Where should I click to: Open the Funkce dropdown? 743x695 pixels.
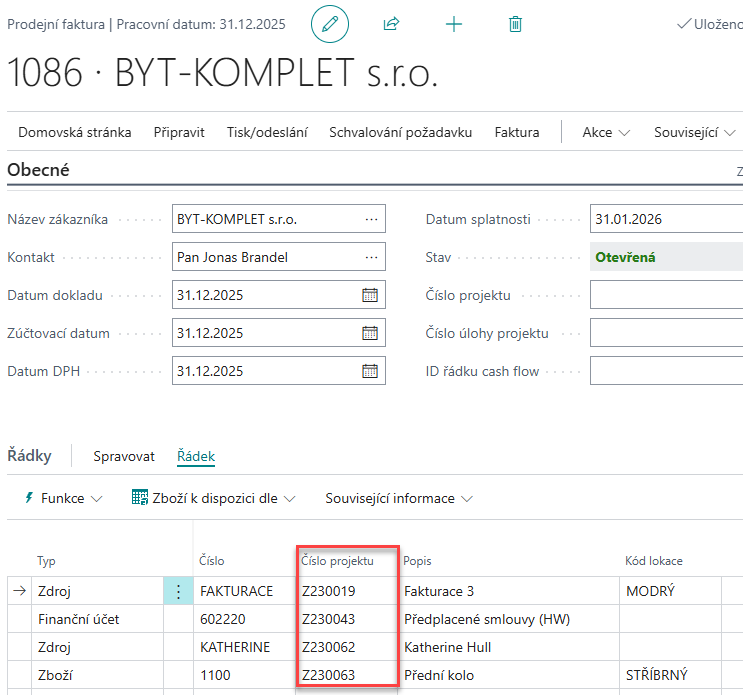[x=63, y=498]
